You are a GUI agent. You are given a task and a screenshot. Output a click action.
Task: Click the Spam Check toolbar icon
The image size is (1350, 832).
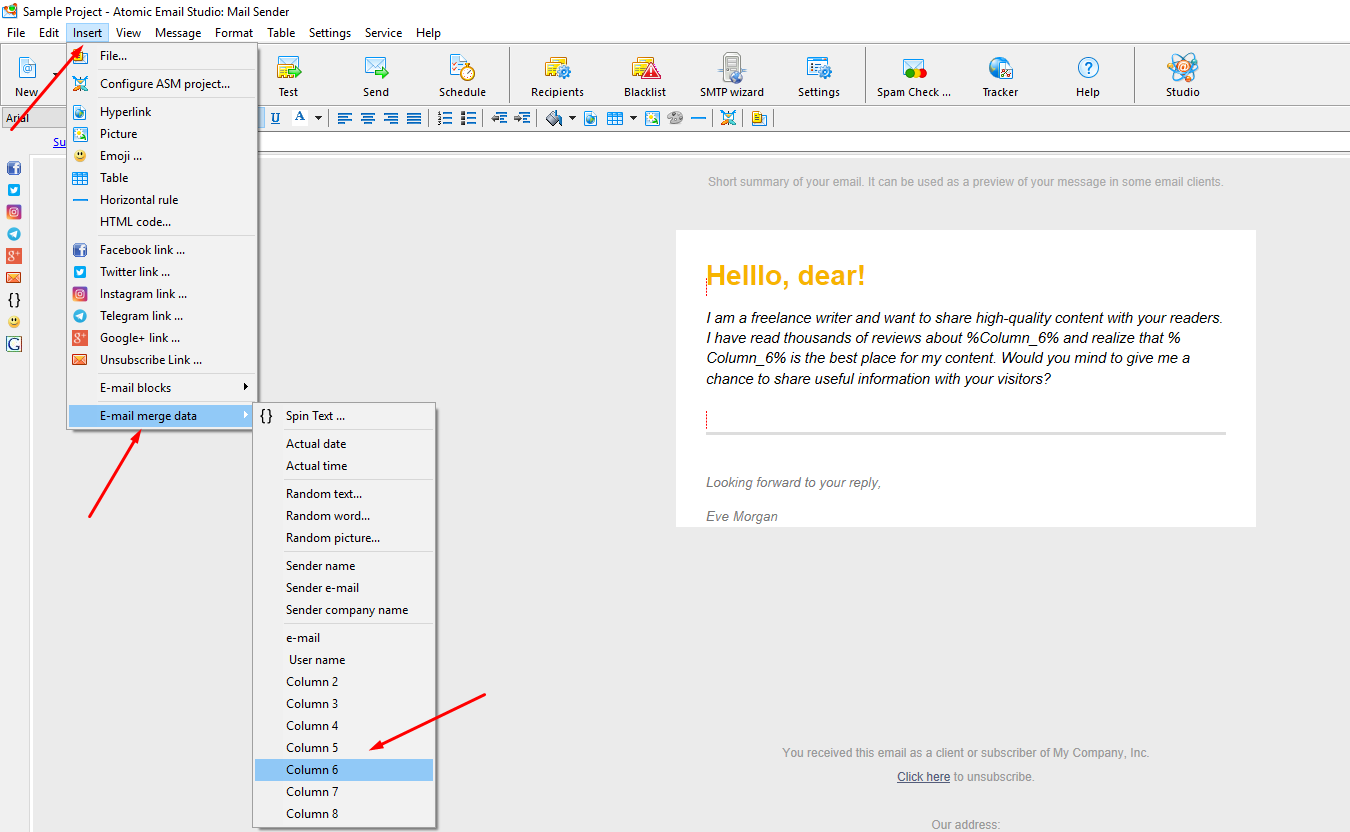(x=913, y=76)
